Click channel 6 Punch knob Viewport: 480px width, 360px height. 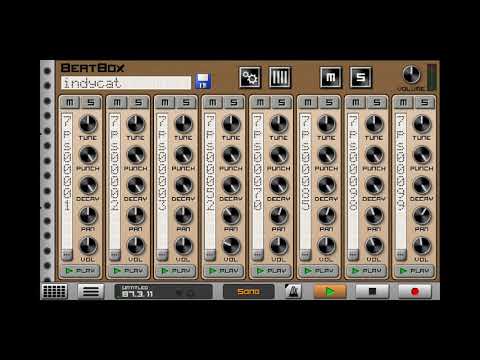327,155
